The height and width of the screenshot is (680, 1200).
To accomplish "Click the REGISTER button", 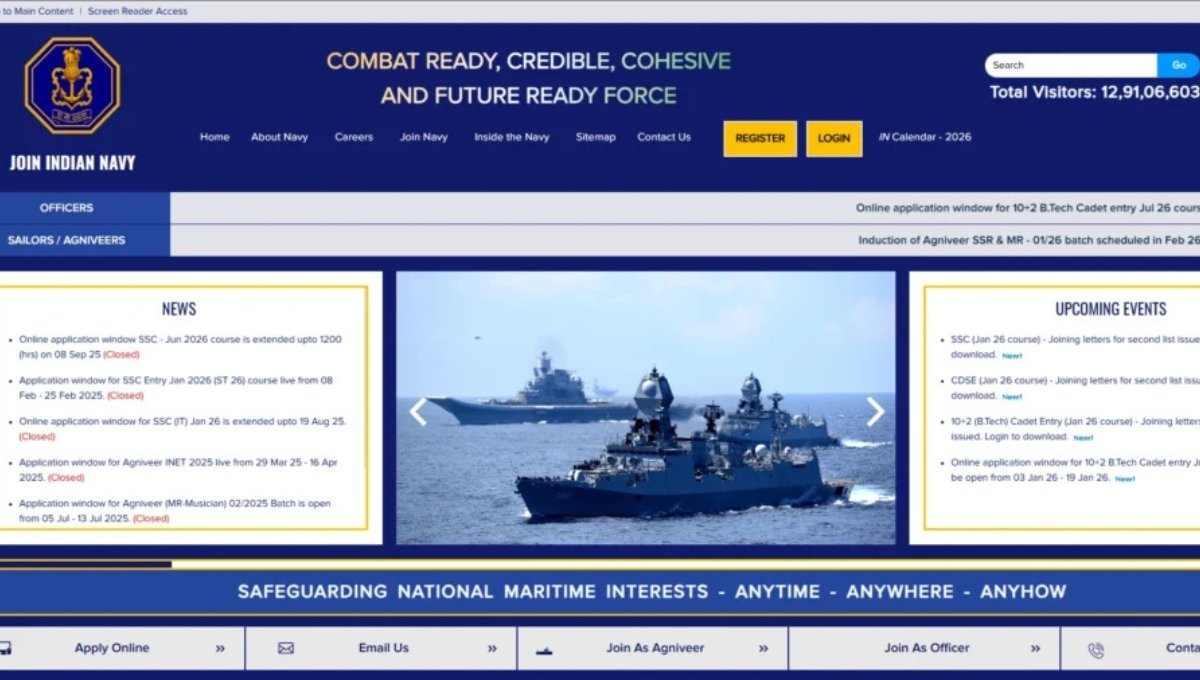I will pos(760,139).
